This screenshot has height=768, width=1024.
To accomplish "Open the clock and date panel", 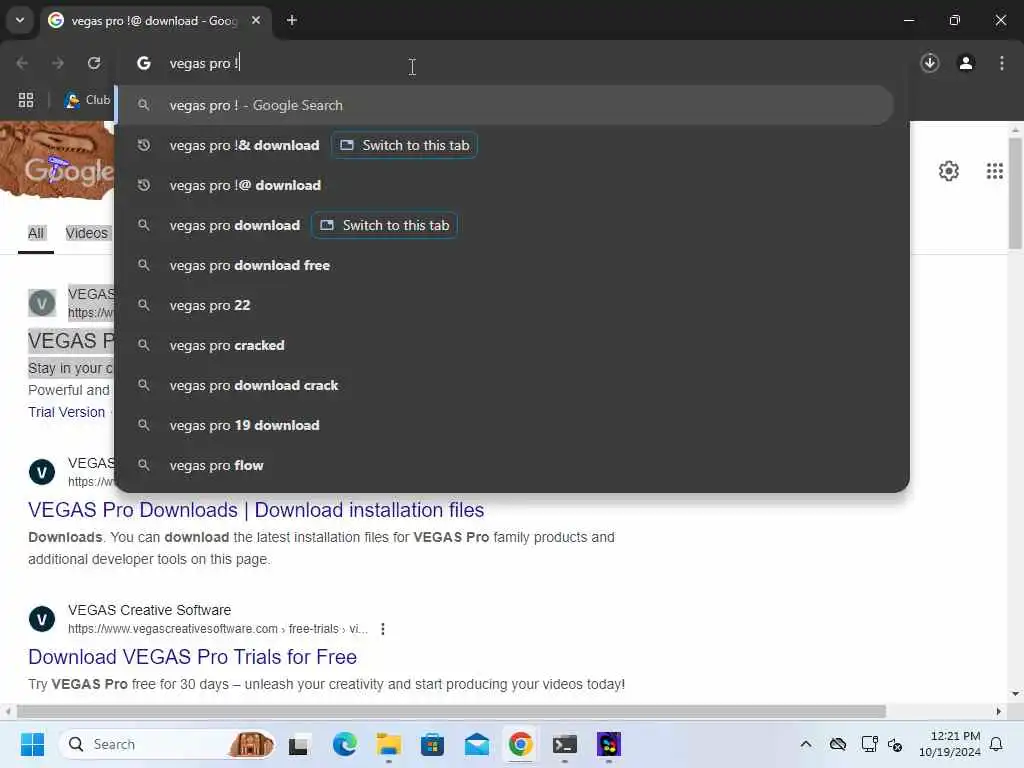I will pos(950,744).
